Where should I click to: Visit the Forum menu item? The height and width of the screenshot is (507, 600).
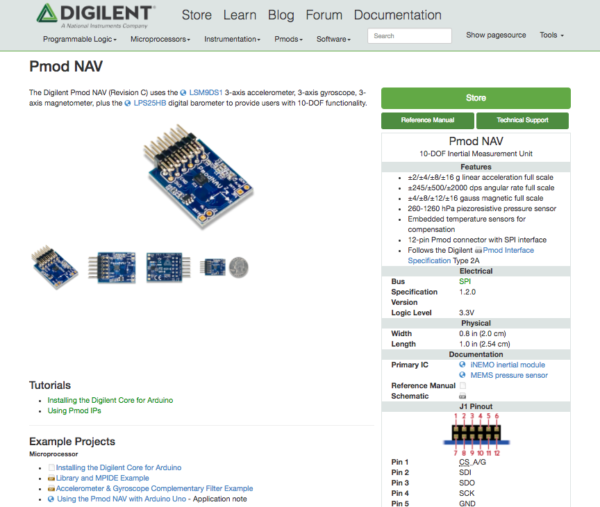click(x=324, y=15)
